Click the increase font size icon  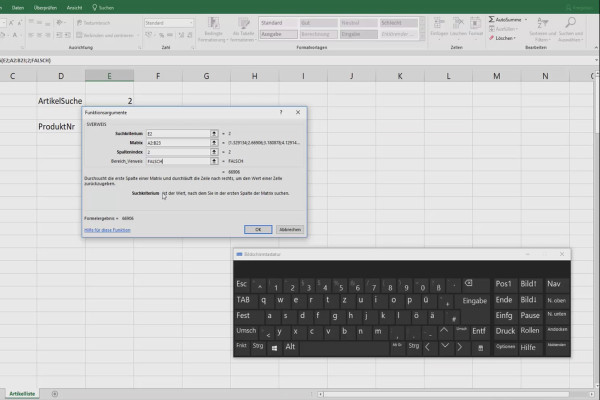(11, 23)
